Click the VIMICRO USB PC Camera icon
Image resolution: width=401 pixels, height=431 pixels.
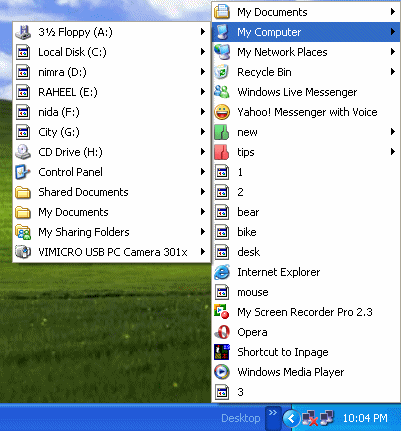23,252
